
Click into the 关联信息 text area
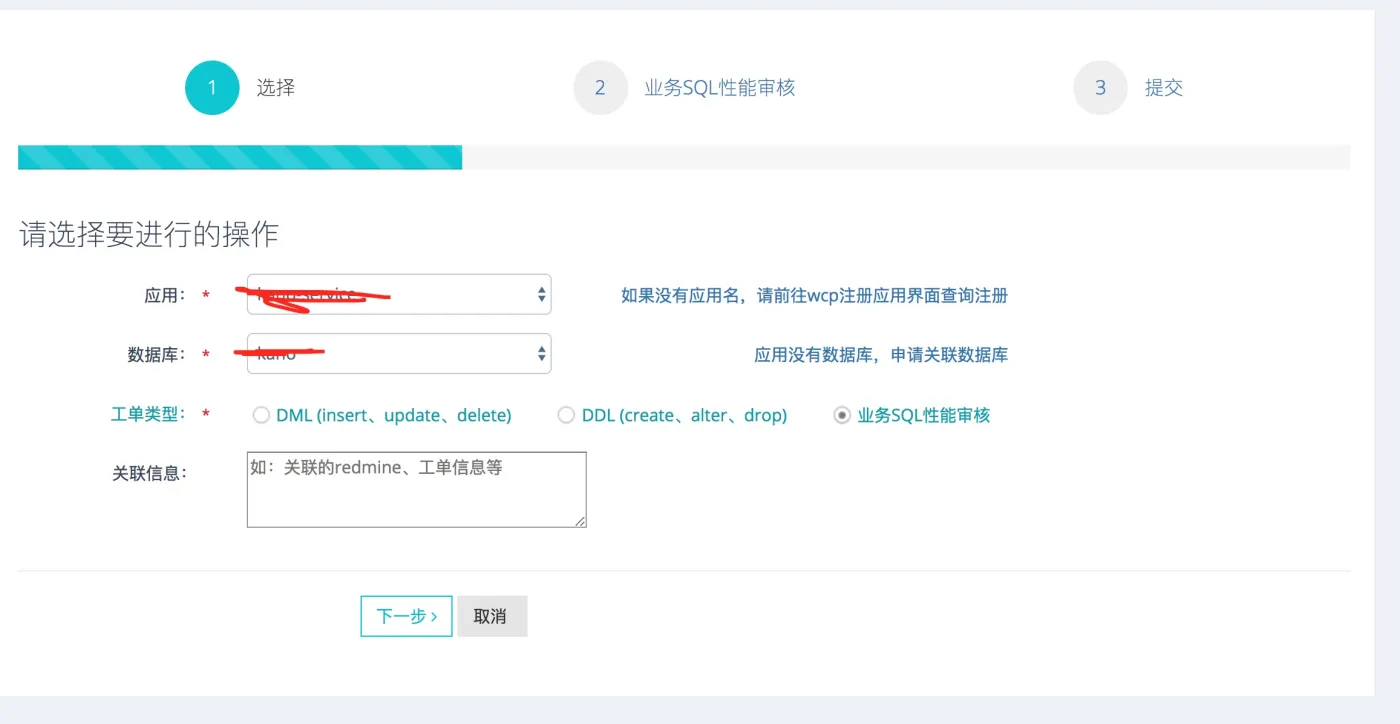point(416,489)
